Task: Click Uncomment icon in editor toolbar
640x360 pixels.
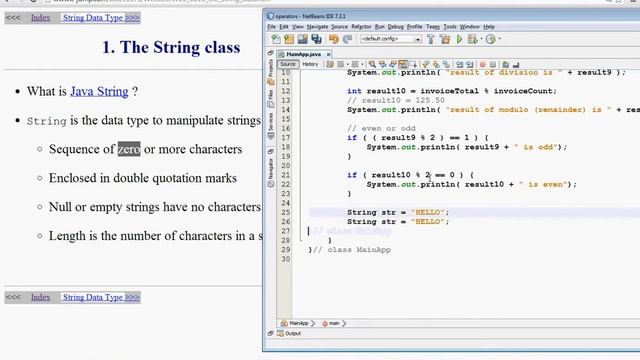Action: coord(516,64)
